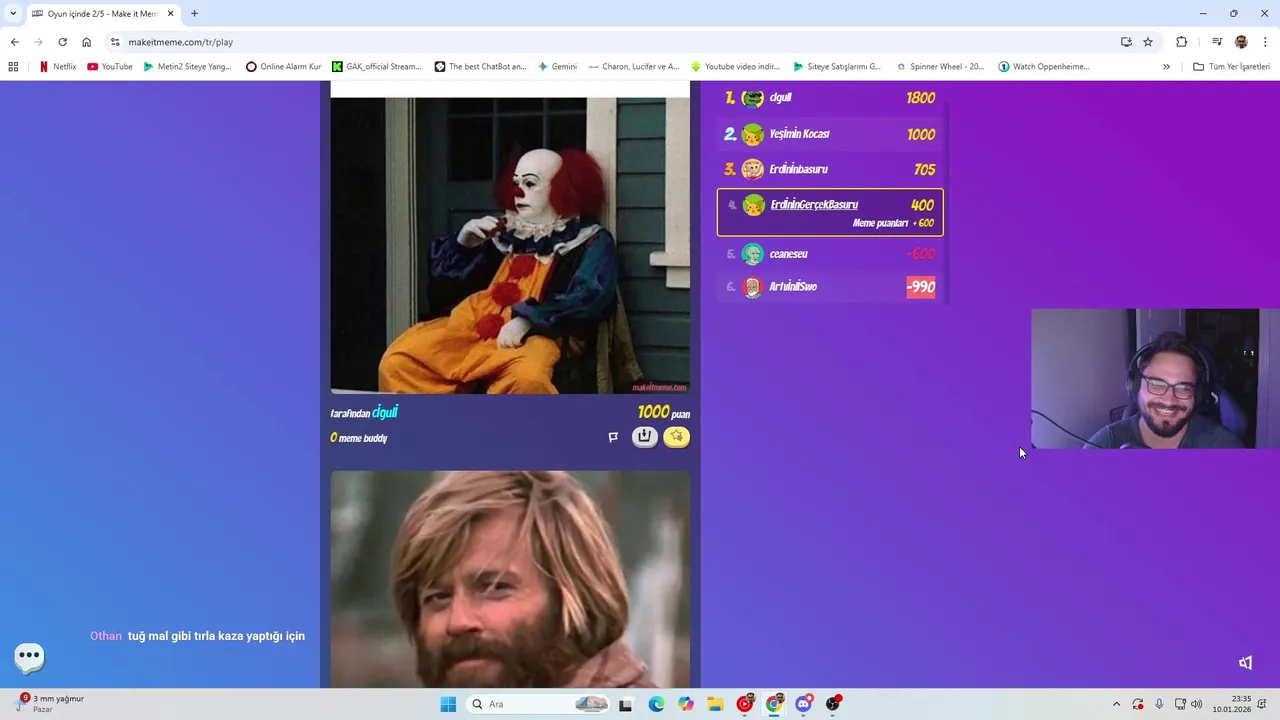The height and width of the screenshot is (720, 1280).
Task: Open the Spinner Wheel bookmark
Action: [940, 67]
